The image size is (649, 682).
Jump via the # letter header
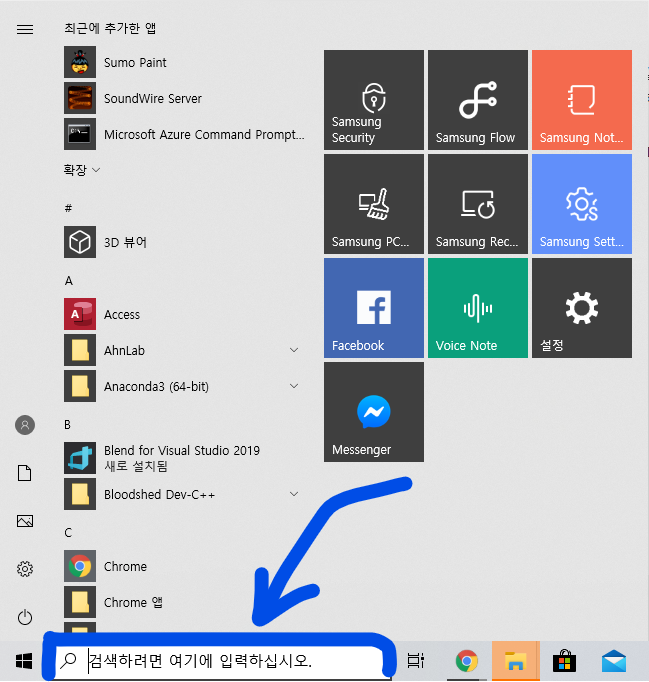[68, 208]
